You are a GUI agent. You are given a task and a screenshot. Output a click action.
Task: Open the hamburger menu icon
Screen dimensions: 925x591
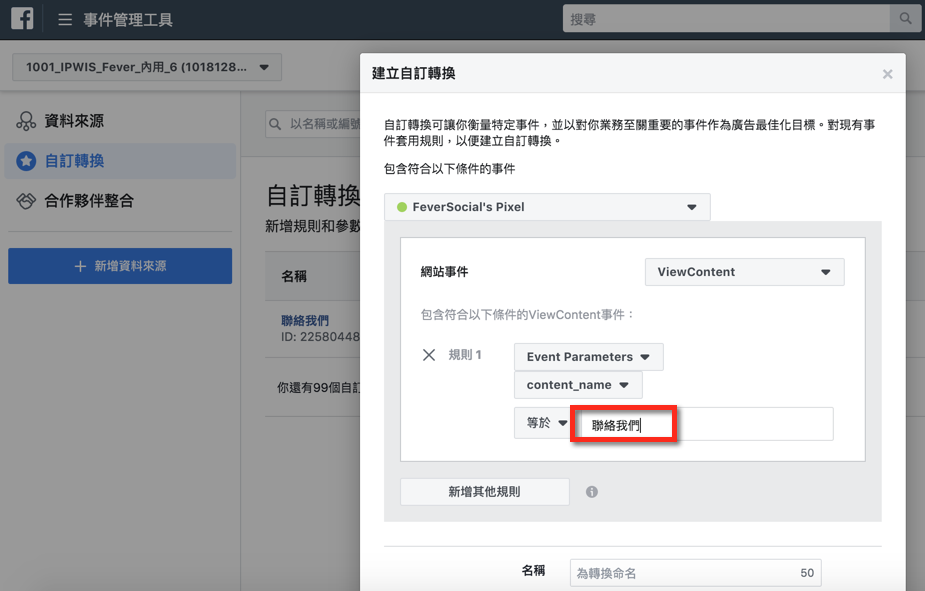pyautogui.click(x=65, y=19)
